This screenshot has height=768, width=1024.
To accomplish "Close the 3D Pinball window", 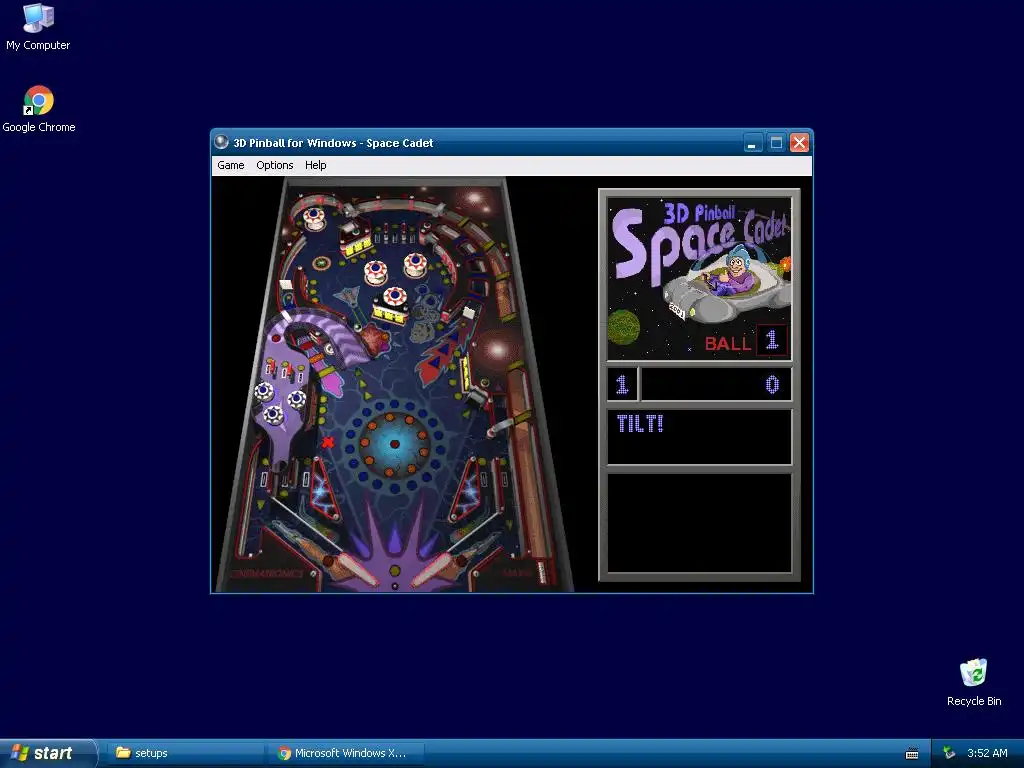I will tap(799, 142).
